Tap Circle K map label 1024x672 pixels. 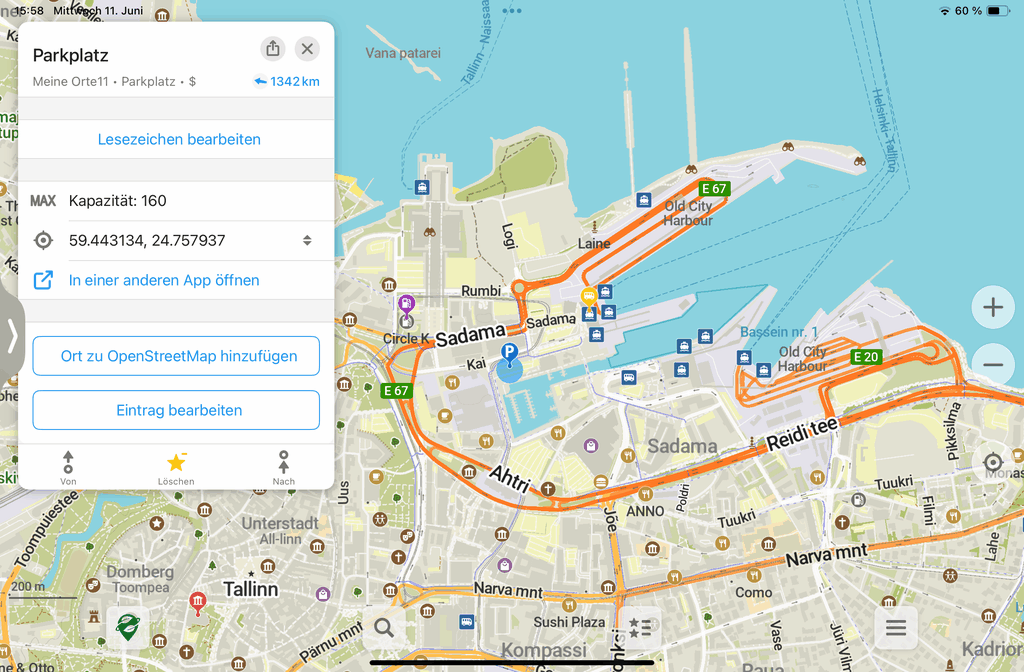[406, 338]
